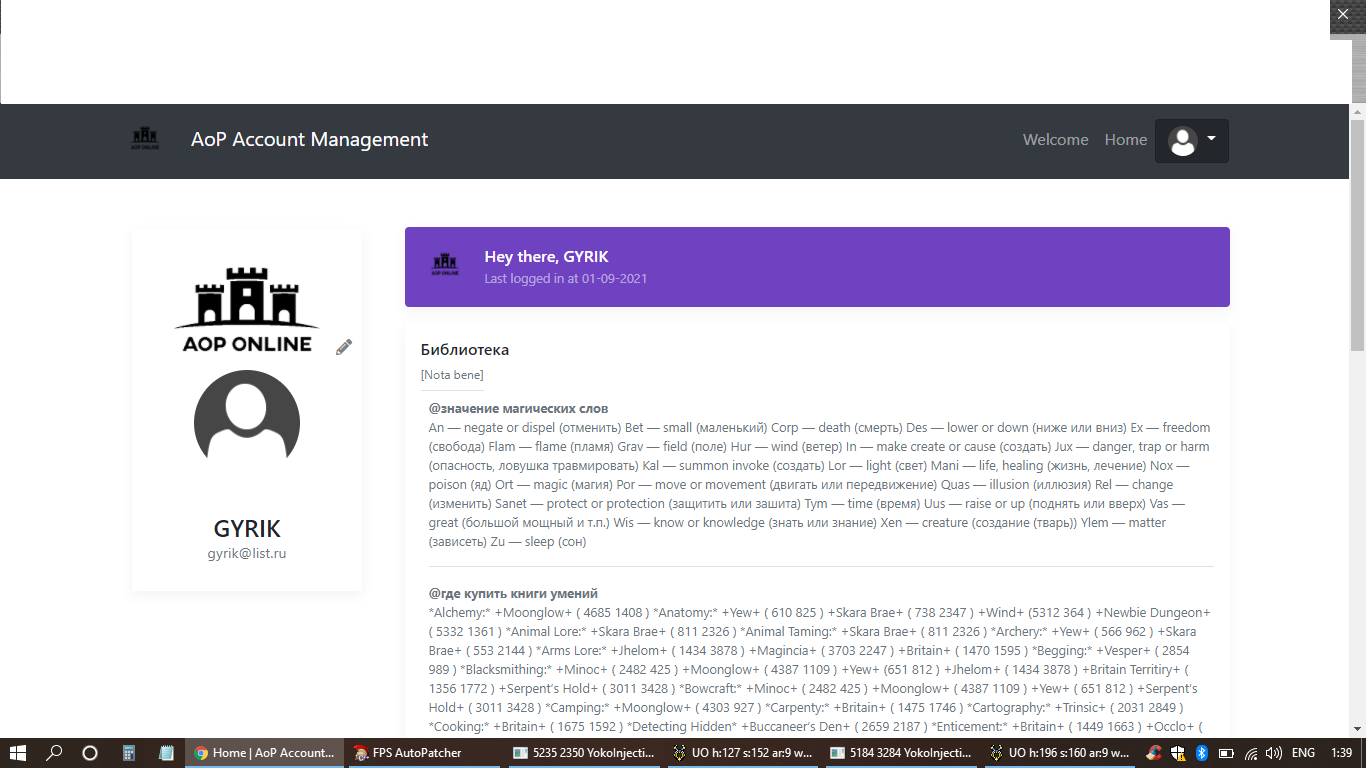Open the Notepad icon in the taskbar
This screenshot has height=768, width=1366.
(166, 753)
